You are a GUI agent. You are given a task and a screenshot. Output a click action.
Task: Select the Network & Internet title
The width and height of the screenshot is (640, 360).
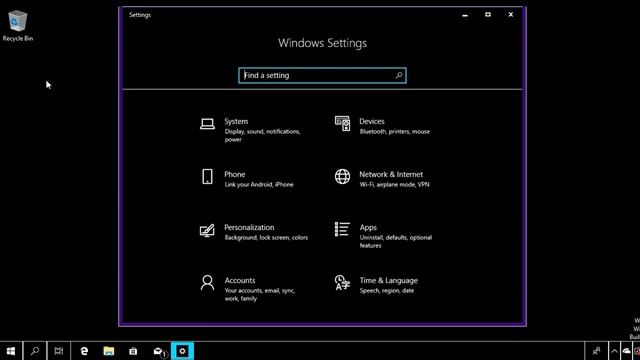(391, 174)
